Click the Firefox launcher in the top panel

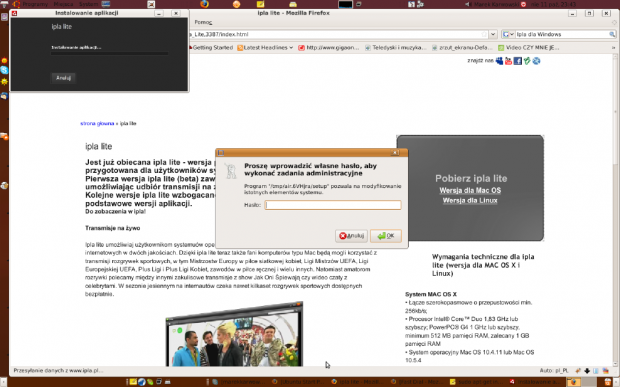point(204,4)
